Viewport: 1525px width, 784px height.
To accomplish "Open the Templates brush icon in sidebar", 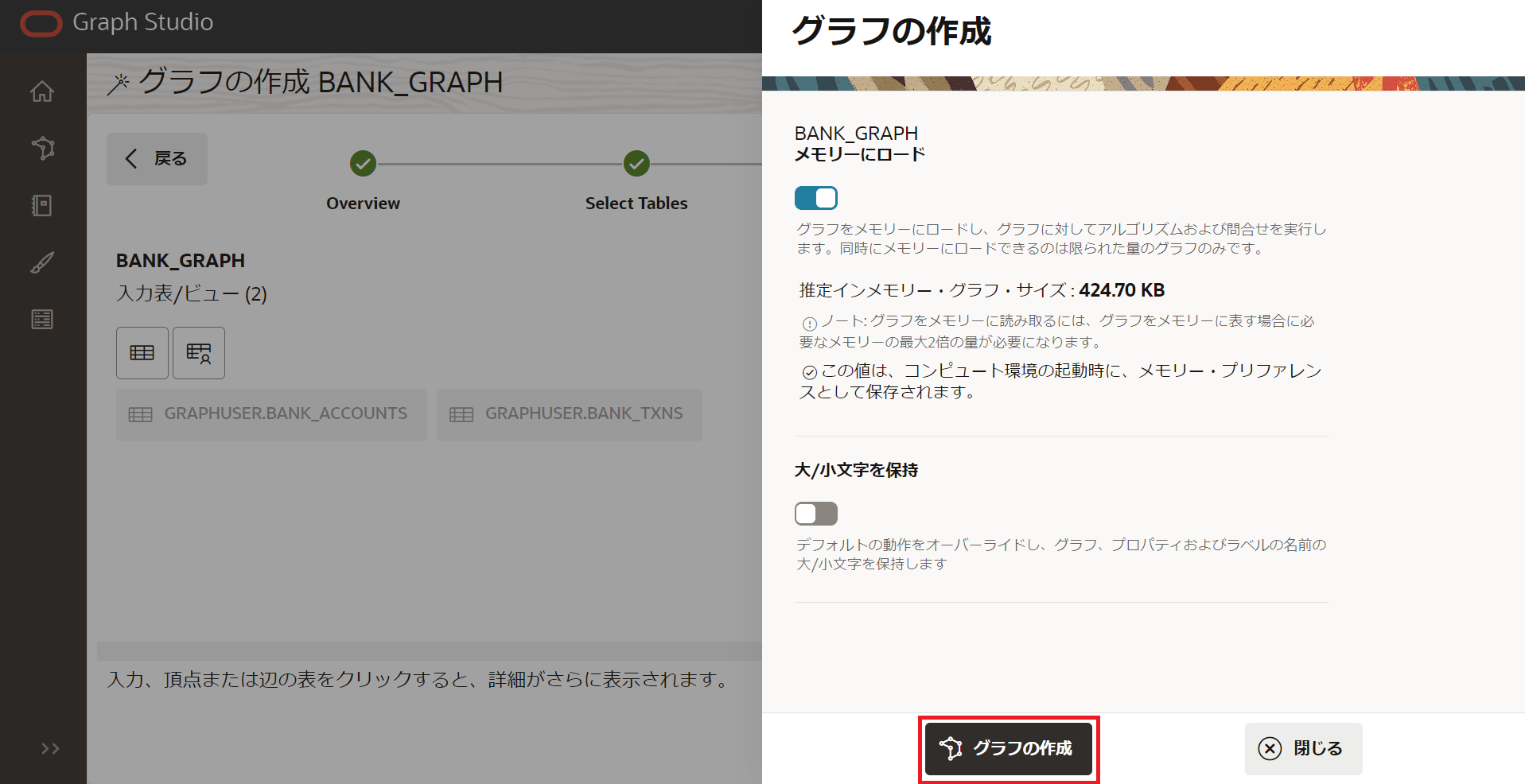I will (x=42, y=262).
